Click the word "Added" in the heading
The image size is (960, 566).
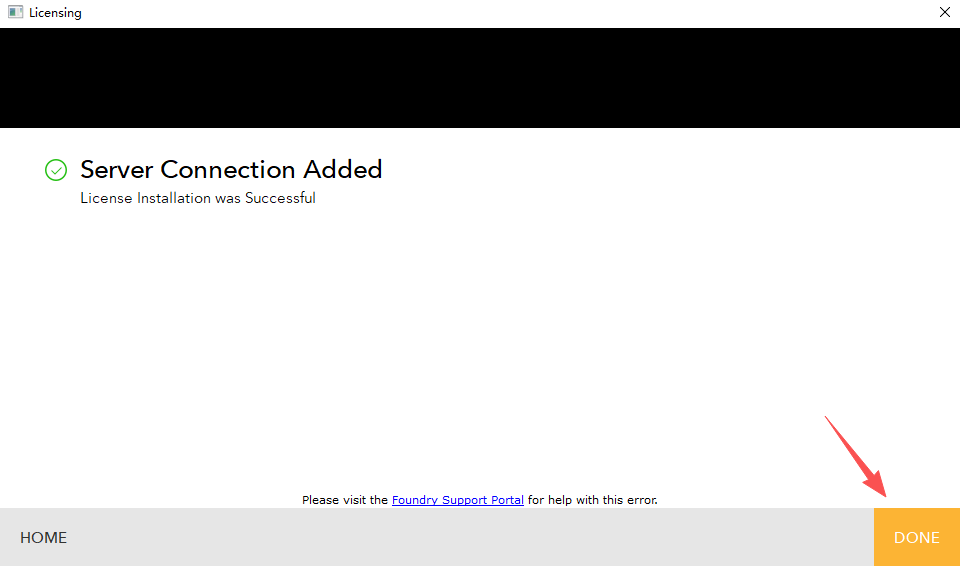click(343, 170)
